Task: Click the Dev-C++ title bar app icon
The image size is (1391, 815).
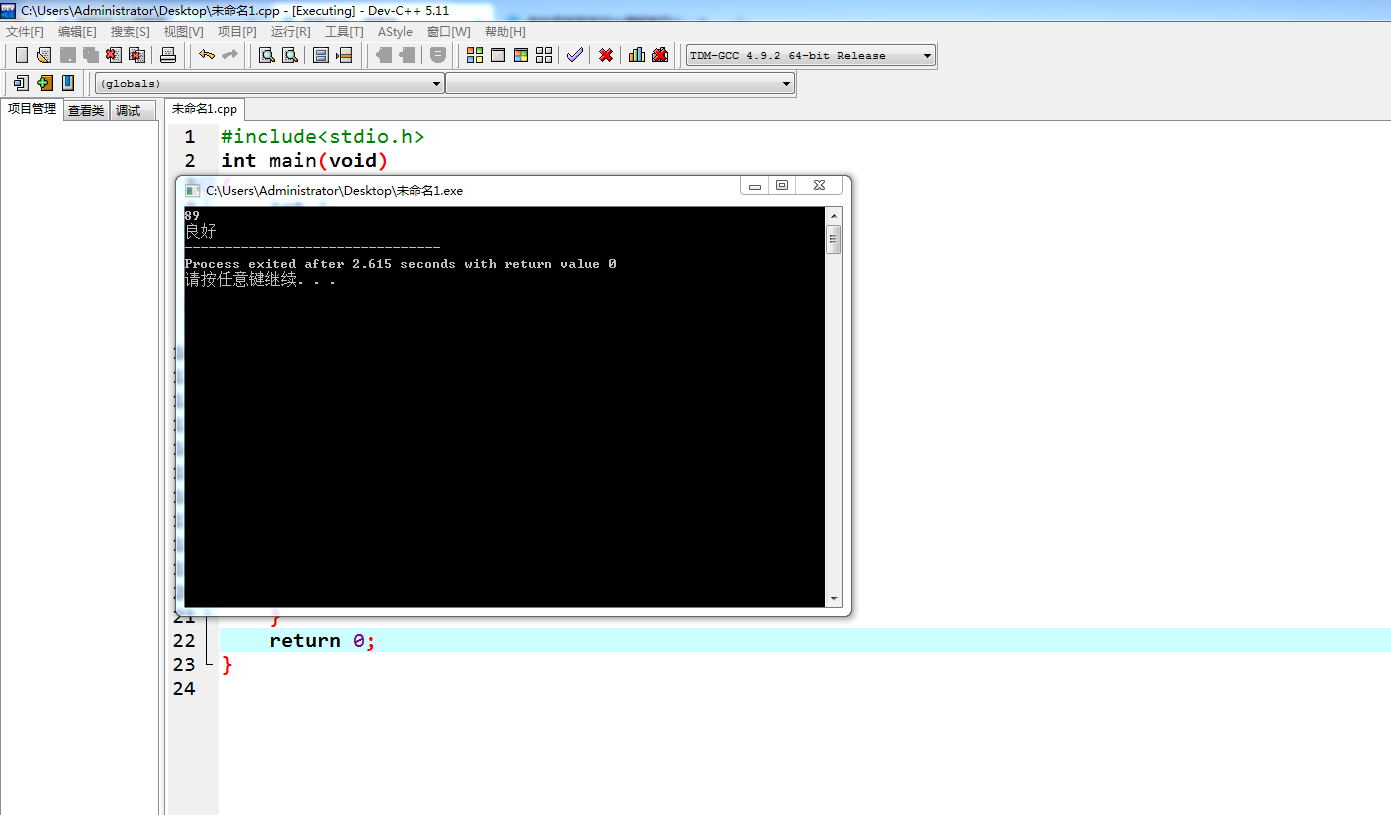Action: click(9, 10)
